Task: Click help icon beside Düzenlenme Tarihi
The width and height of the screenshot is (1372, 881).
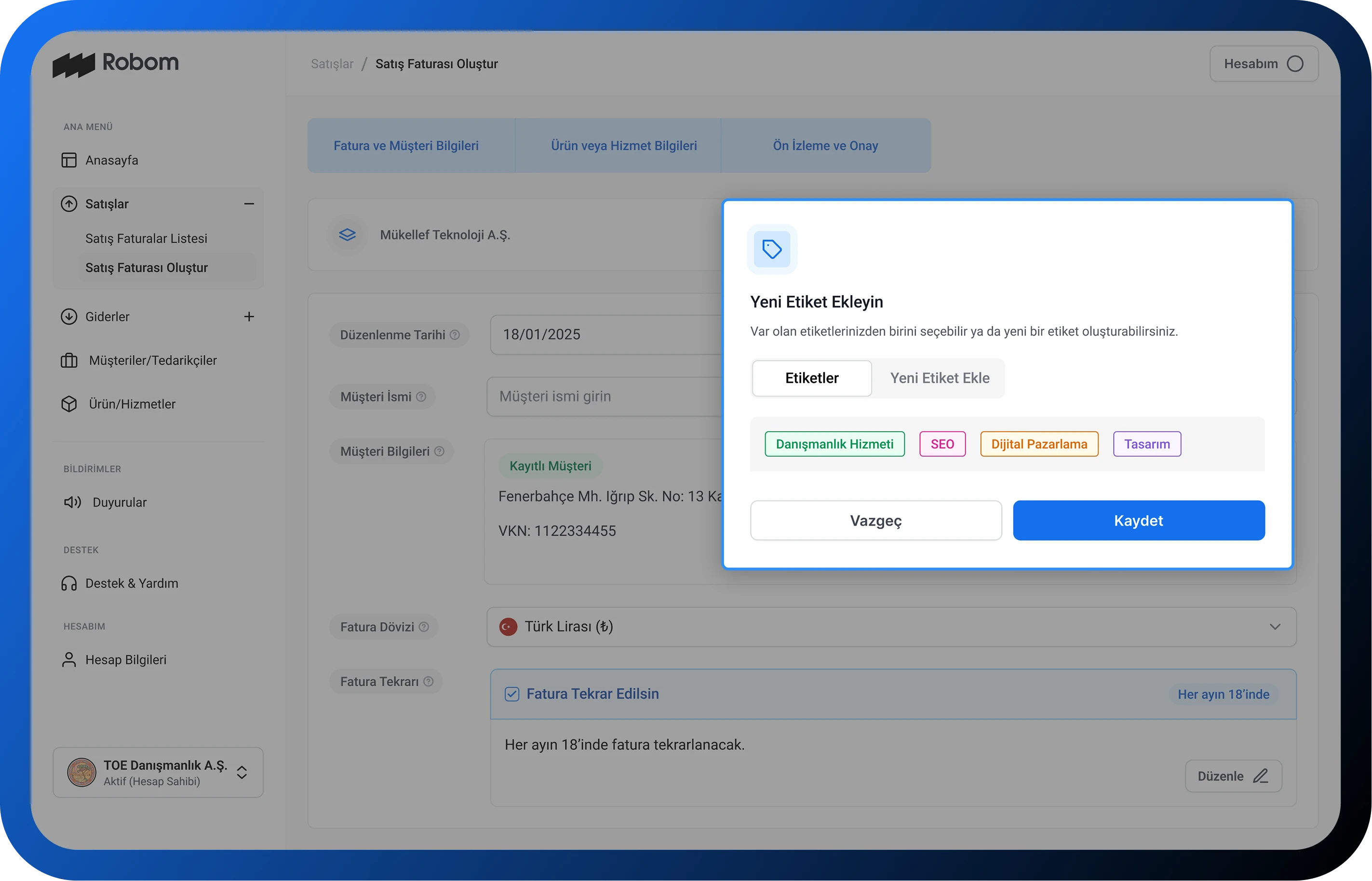Action: point(455,335)
